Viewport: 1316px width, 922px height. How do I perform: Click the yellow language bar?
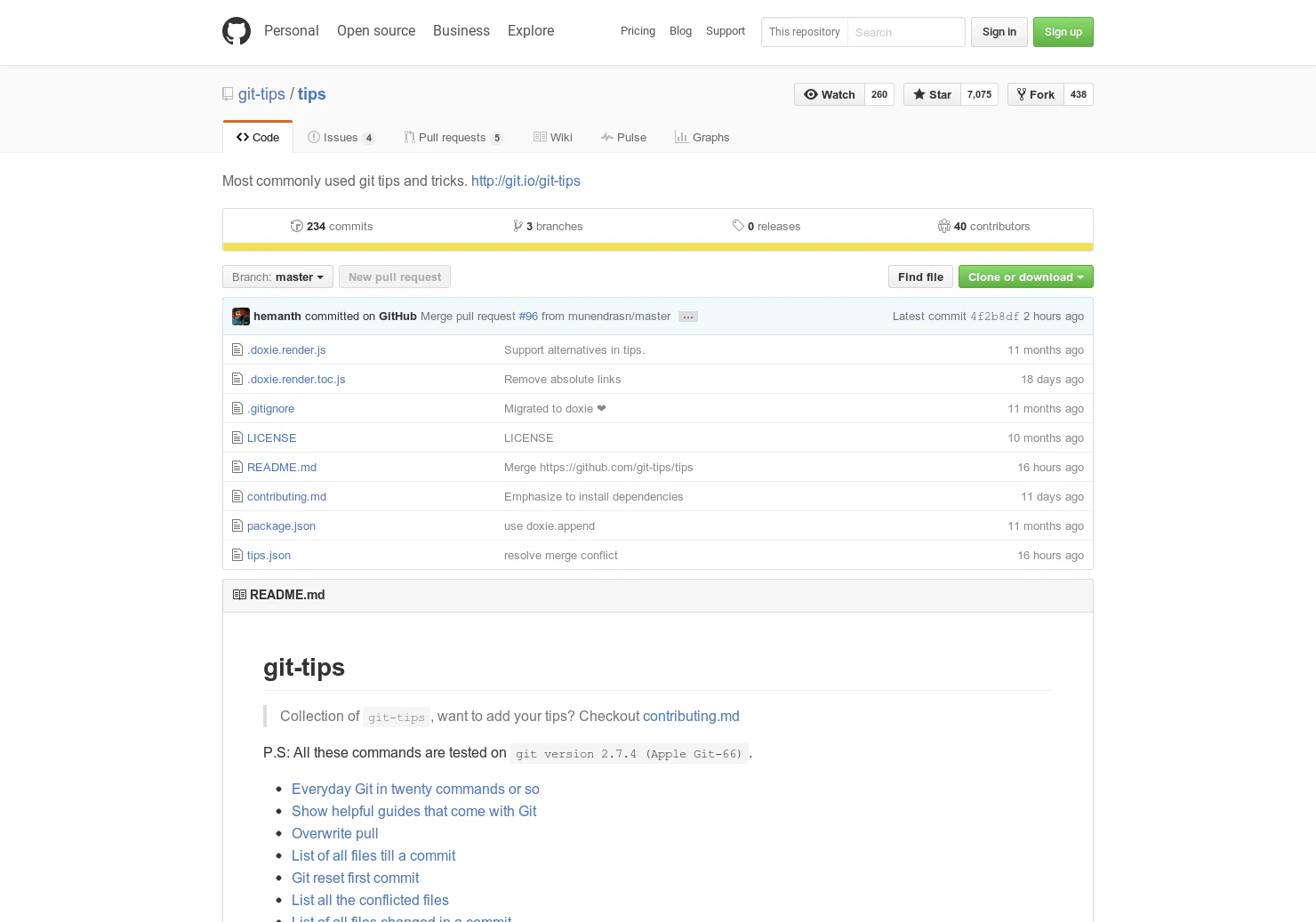tap(658, 247)
